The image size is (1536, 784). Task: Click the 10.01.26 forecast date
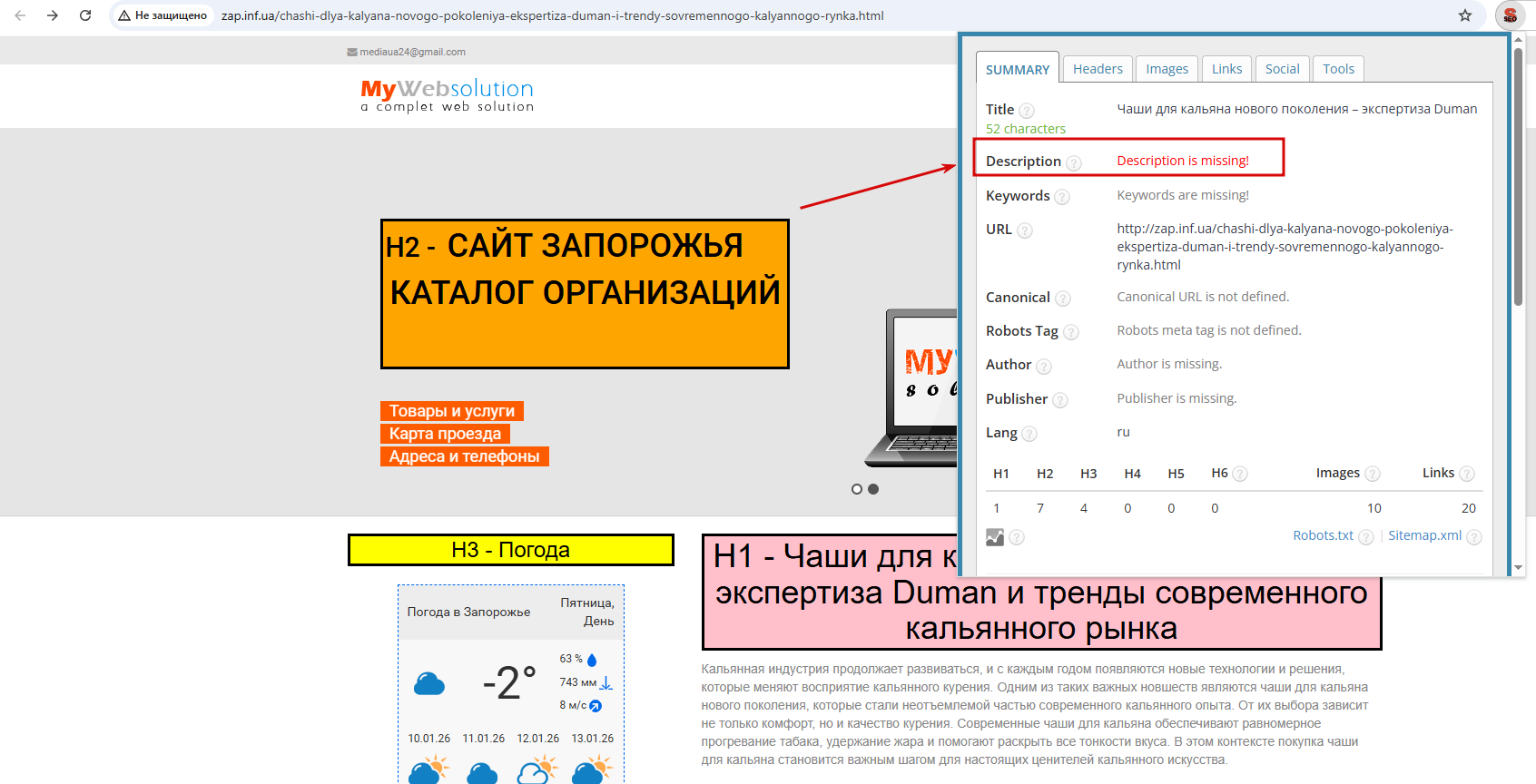click(x=428, y=739)
